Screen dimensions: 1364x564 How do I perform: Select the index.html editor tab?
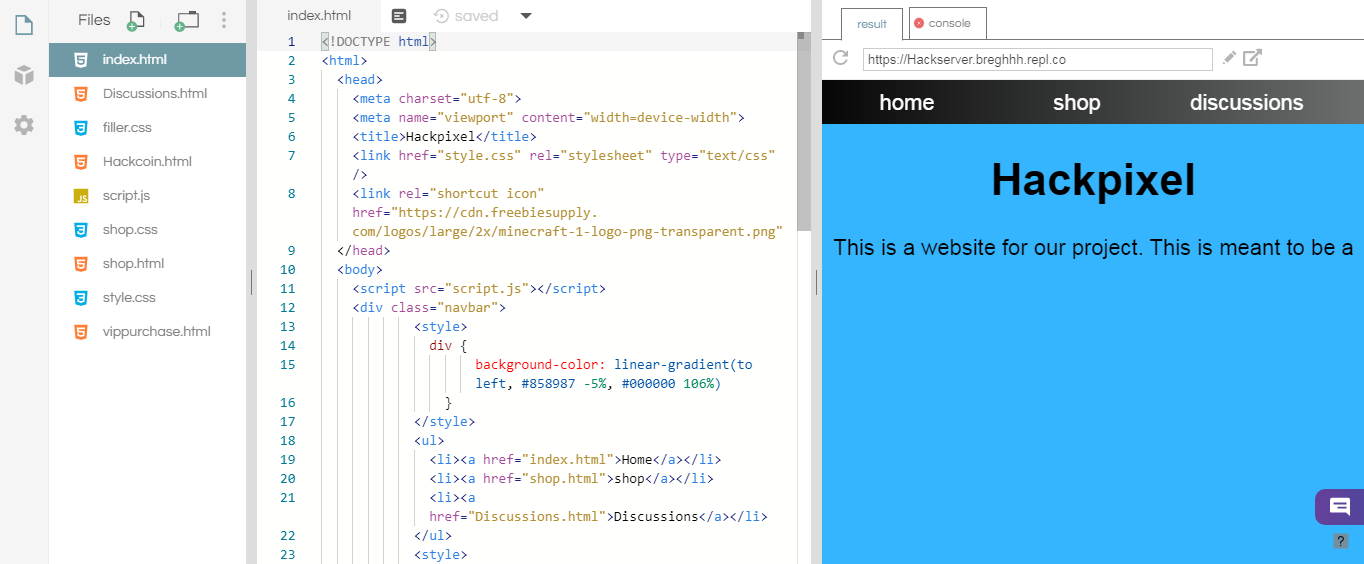tap(319, 16)
